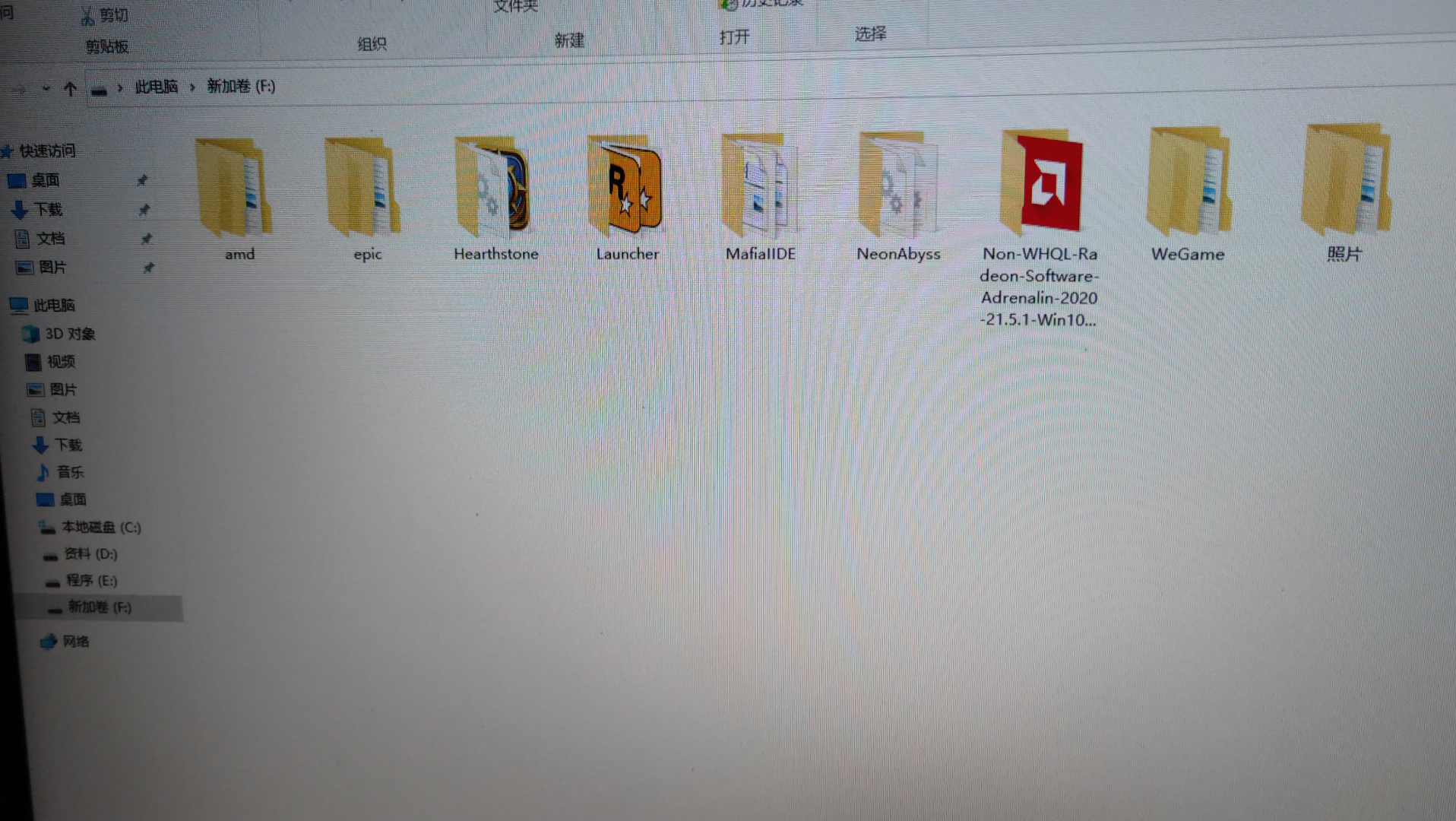Click the WeGame folder name label
Screen dimensions: 1456x821
(x=1188, y=254)
